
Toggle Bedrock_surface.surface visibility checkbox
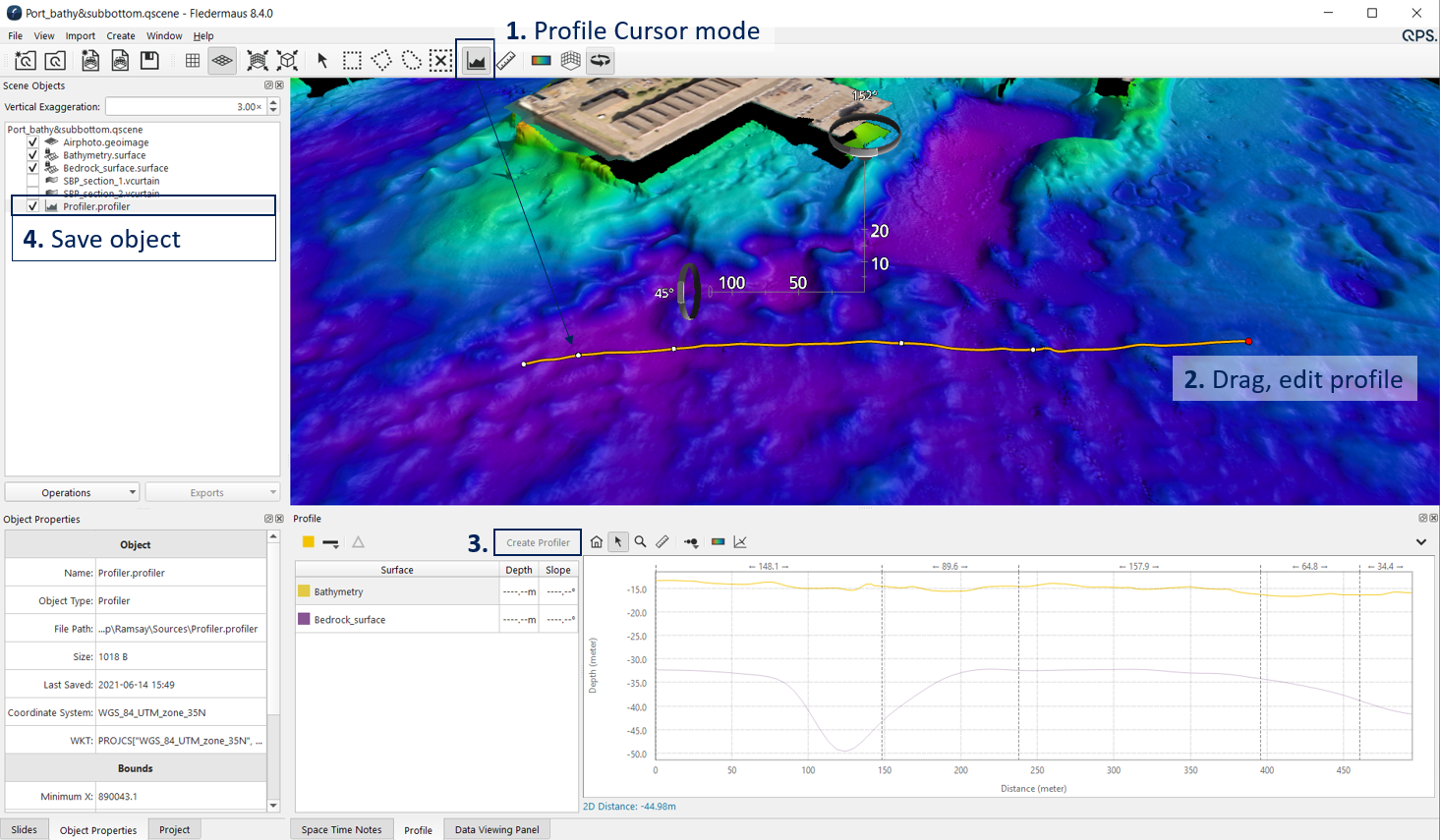pyautogui.click(x=32, y=168)
